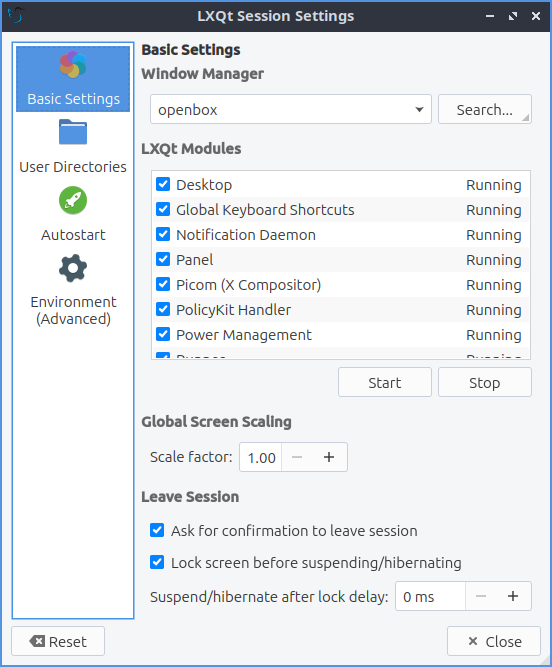Select the Basic Settings flower icon

point(73,65)
